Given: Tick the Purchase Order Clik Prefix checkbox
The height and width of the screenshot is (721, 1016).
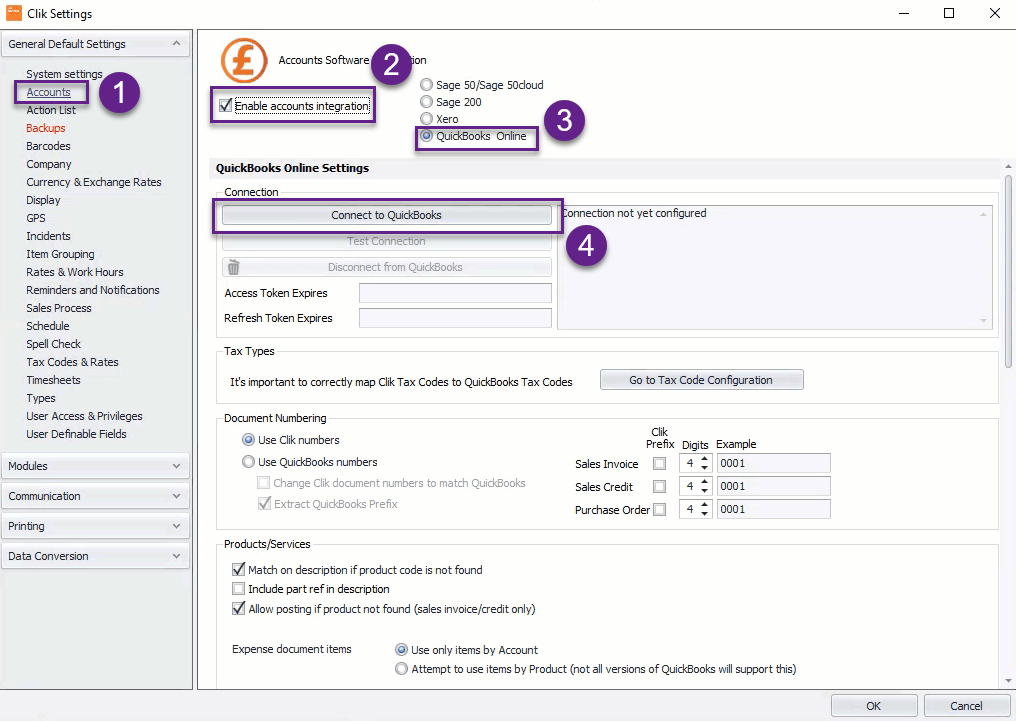Looking at the screenshot, I should 660,510.
